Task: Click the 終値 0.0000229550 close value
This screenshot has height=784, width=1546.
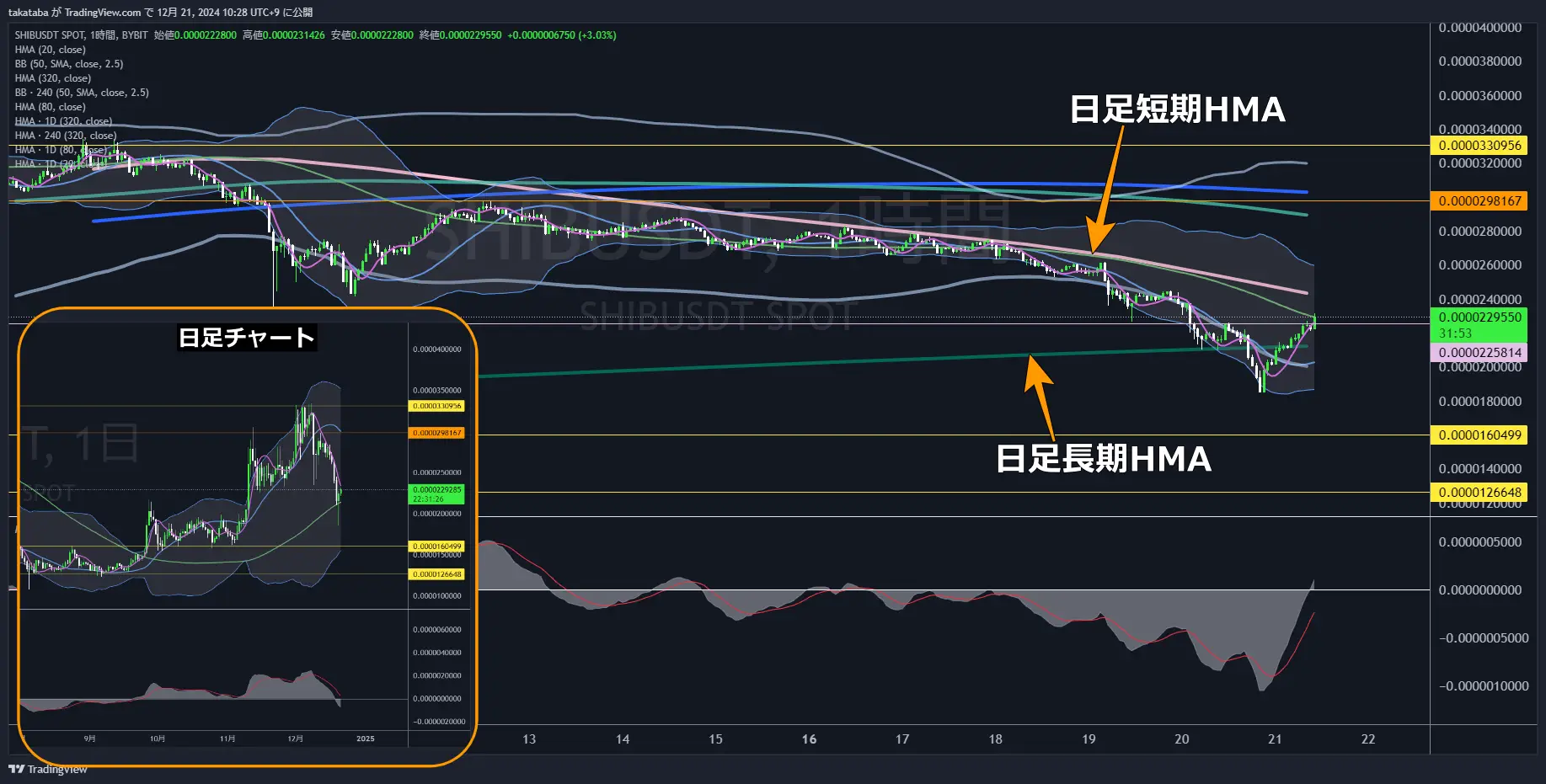Action: (x=460, y=35)
